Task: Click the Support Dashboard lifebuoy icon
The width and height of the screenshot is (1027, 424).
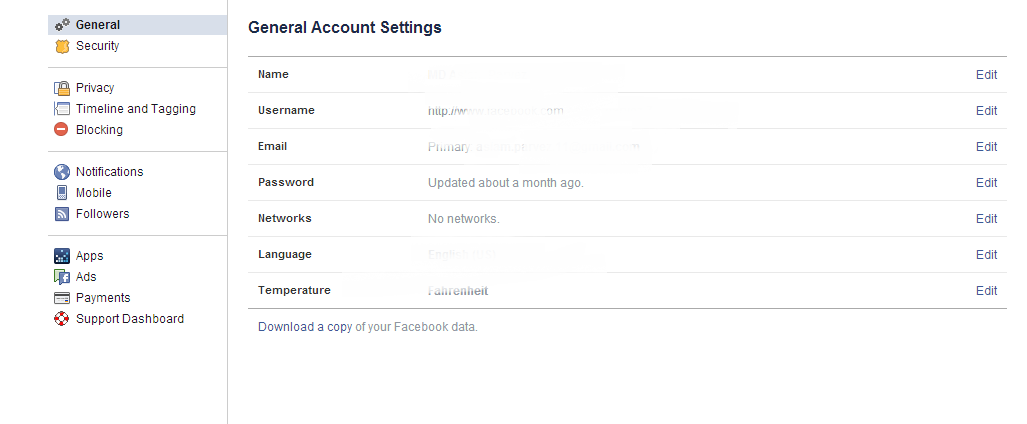Action: tap(62, 319)
